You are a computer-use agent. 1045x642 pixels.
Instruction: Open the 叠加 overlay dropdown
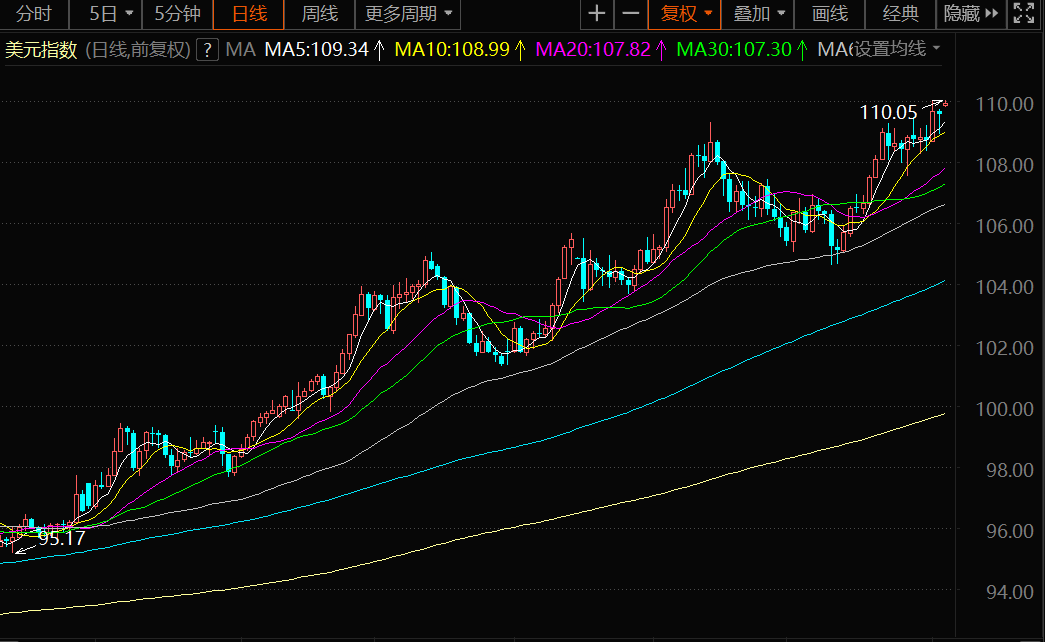coord(758,13)
